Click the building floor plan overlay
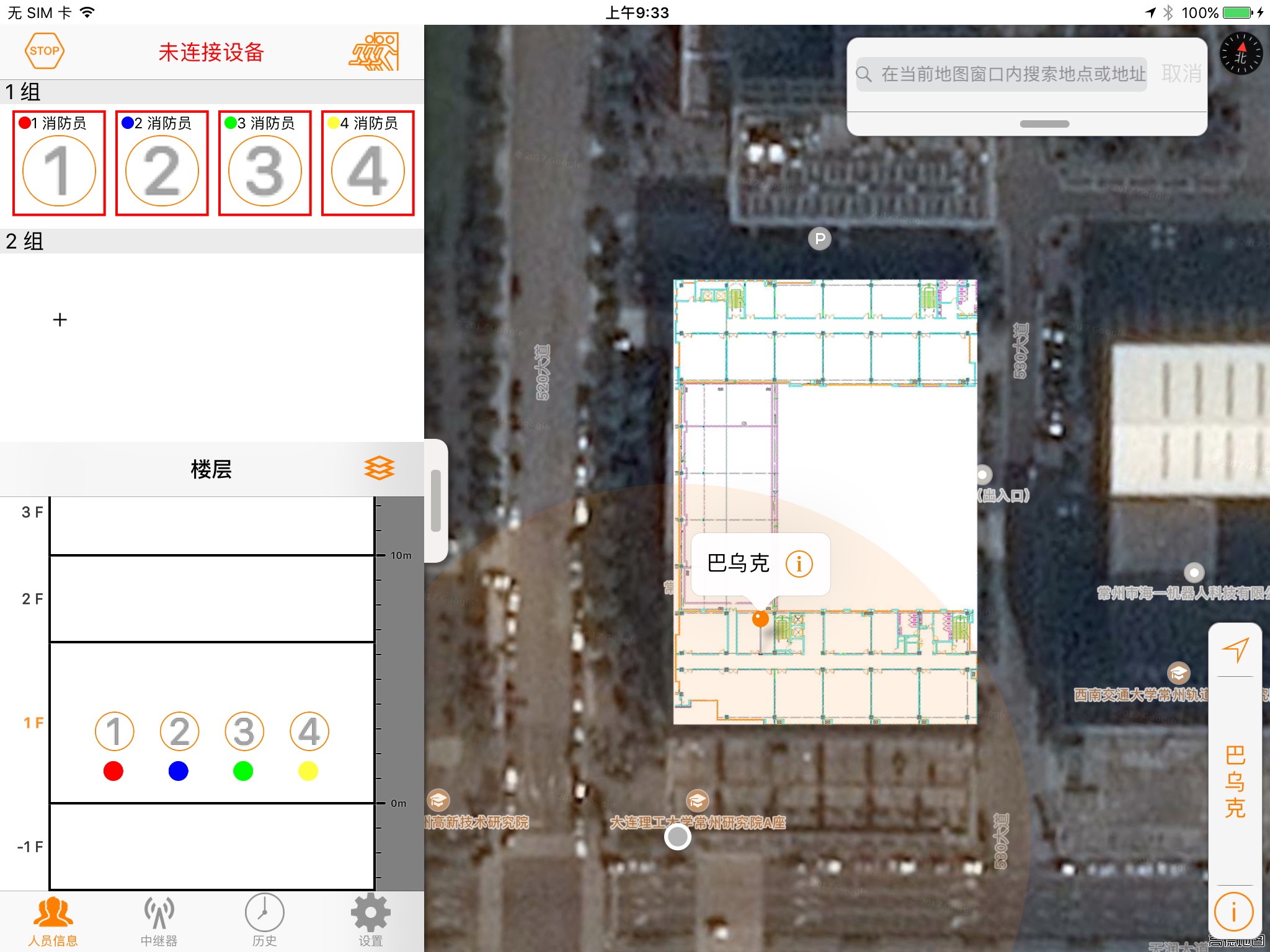The width and height of the screenshot is (1270, 952). [x=825, y=502]
